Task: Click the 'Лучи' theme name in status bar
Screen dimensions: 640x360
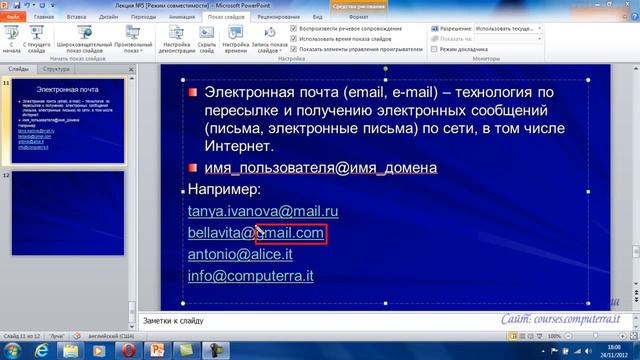Action: 57,336
